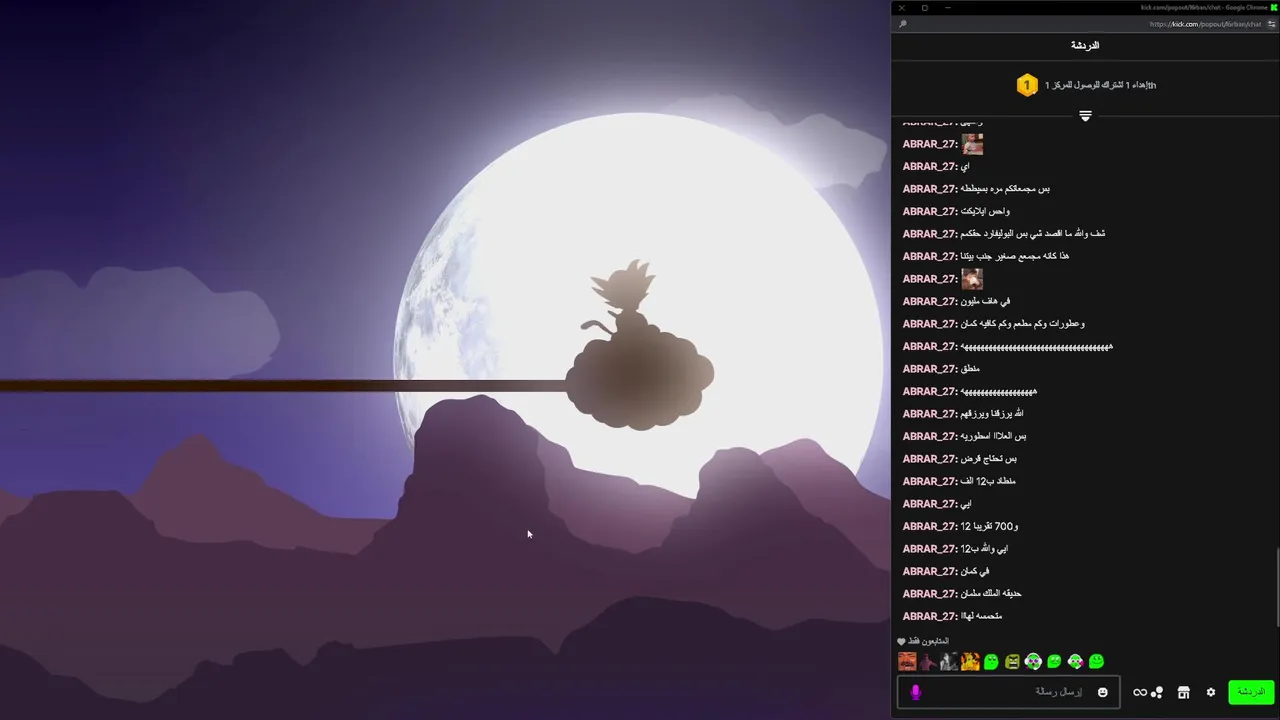Open chat settings gear icon
The height and width of the screenshot is (720, 1280).
pos(1211,692)
